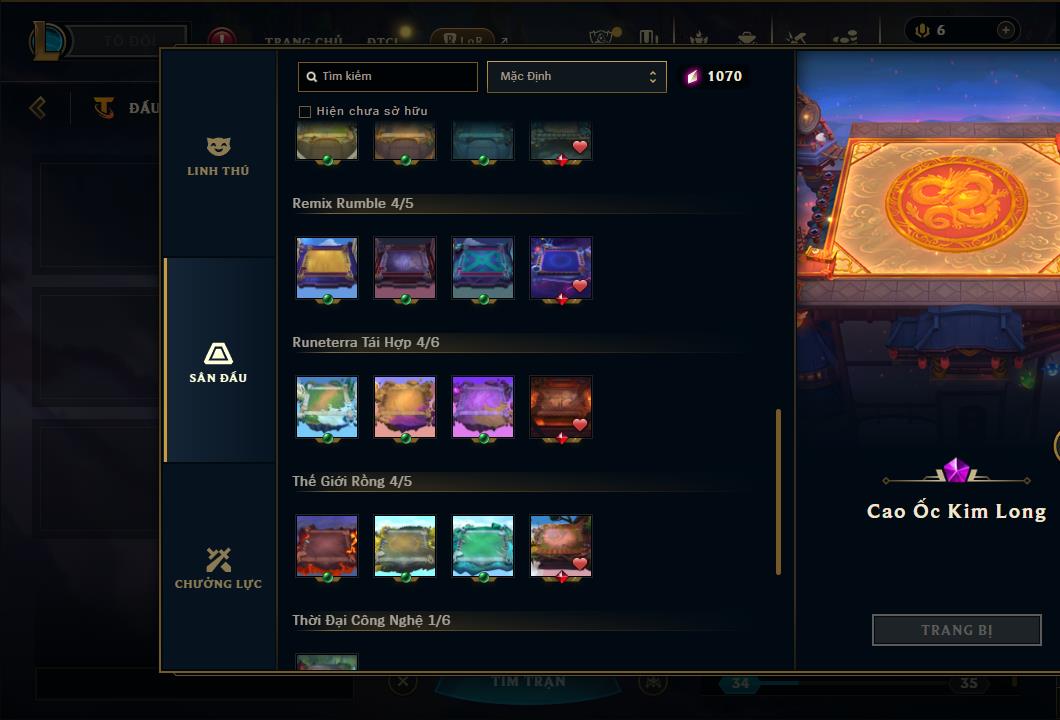The height and width of the screenshot is (720, 1060).
Task: Click the arena list vertical scrollbar
Action: click(x=778, y=491)
